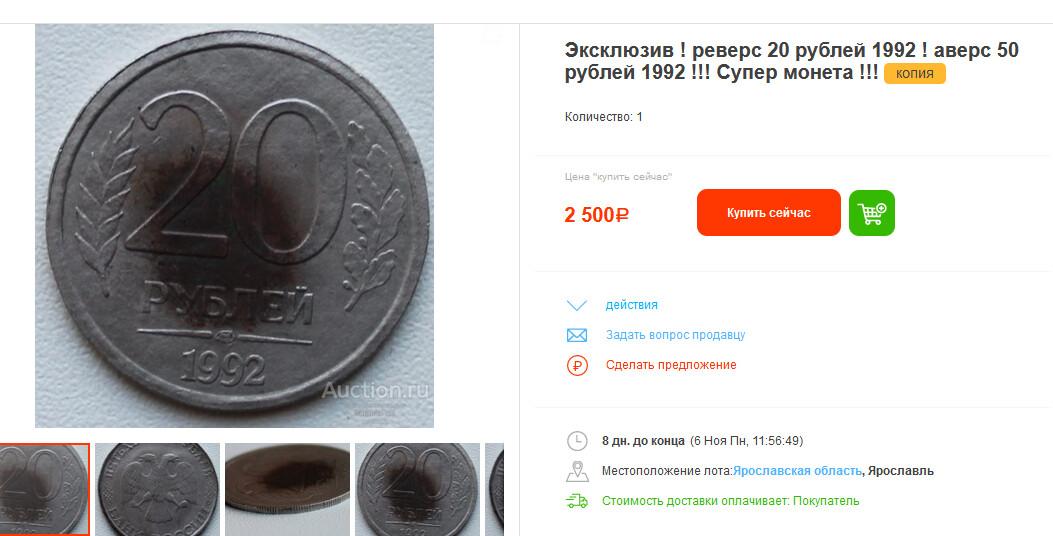Viewport: 1053px width, 536px height.
Task: Expand the действия chevron arrow
Action: click(577, 306)
